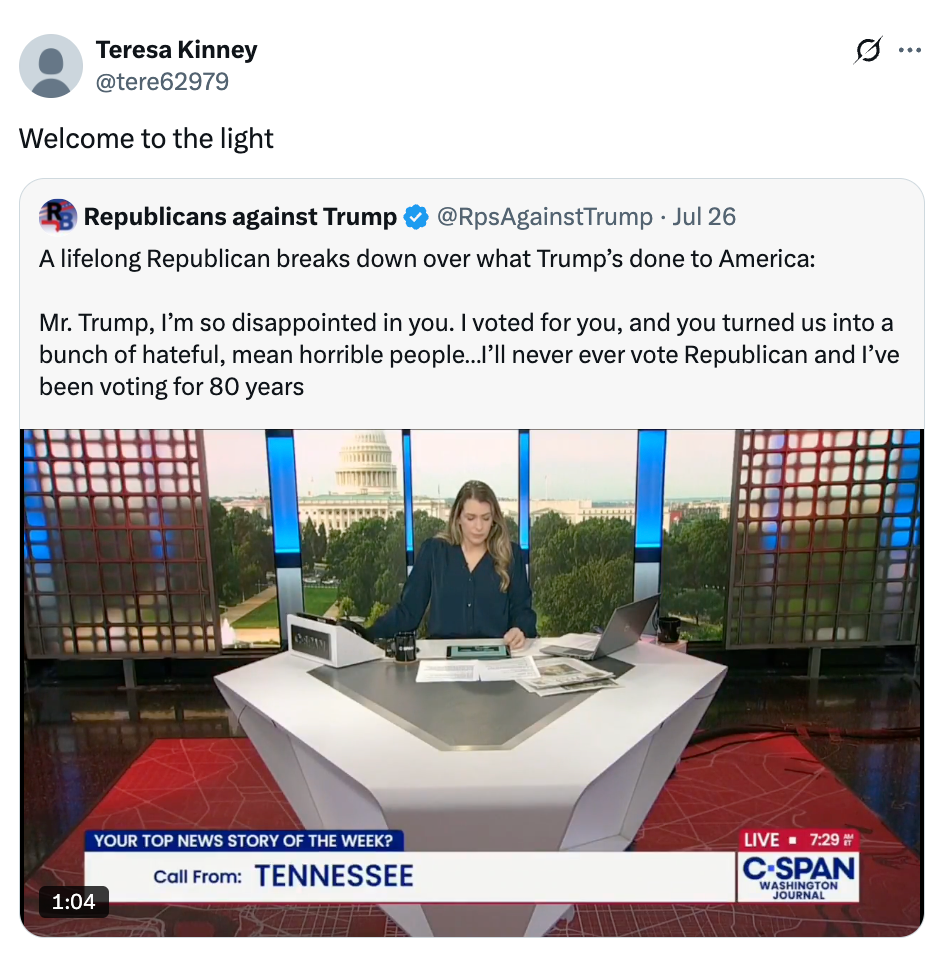Click the "Call From: TENNESSEE" banner

[x=409, y=876]
